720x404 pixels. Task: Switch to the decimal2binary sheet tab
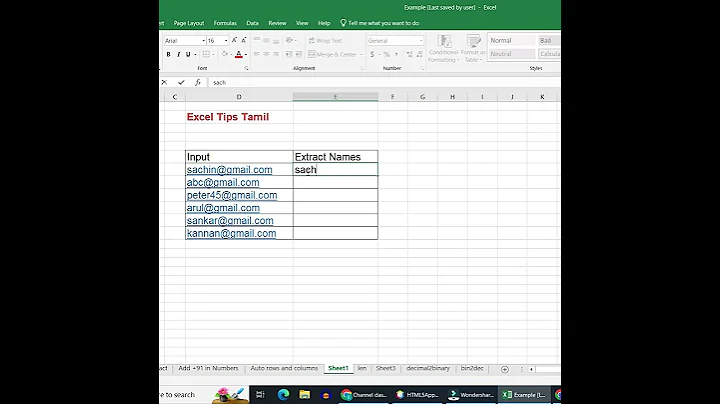point(428,368)
